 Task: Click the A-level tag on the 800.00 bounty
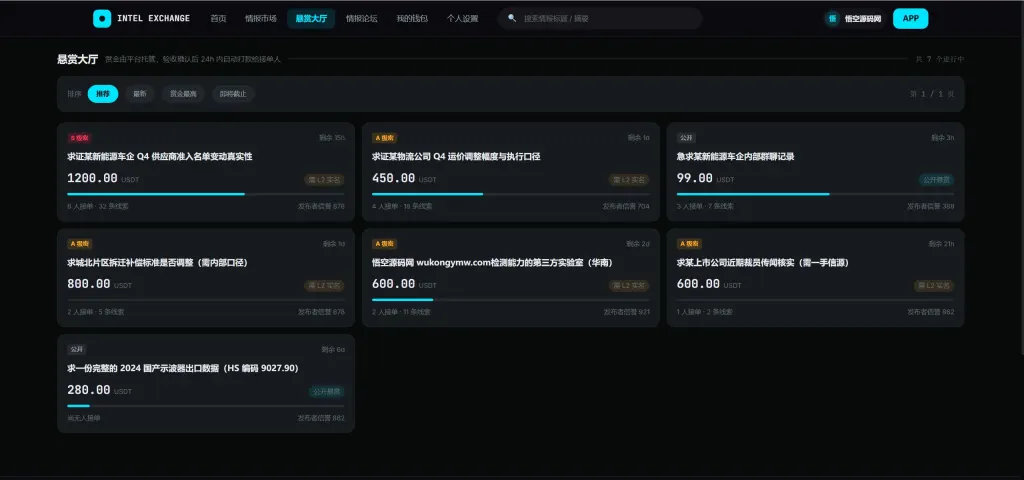click(x=80, y=244)
